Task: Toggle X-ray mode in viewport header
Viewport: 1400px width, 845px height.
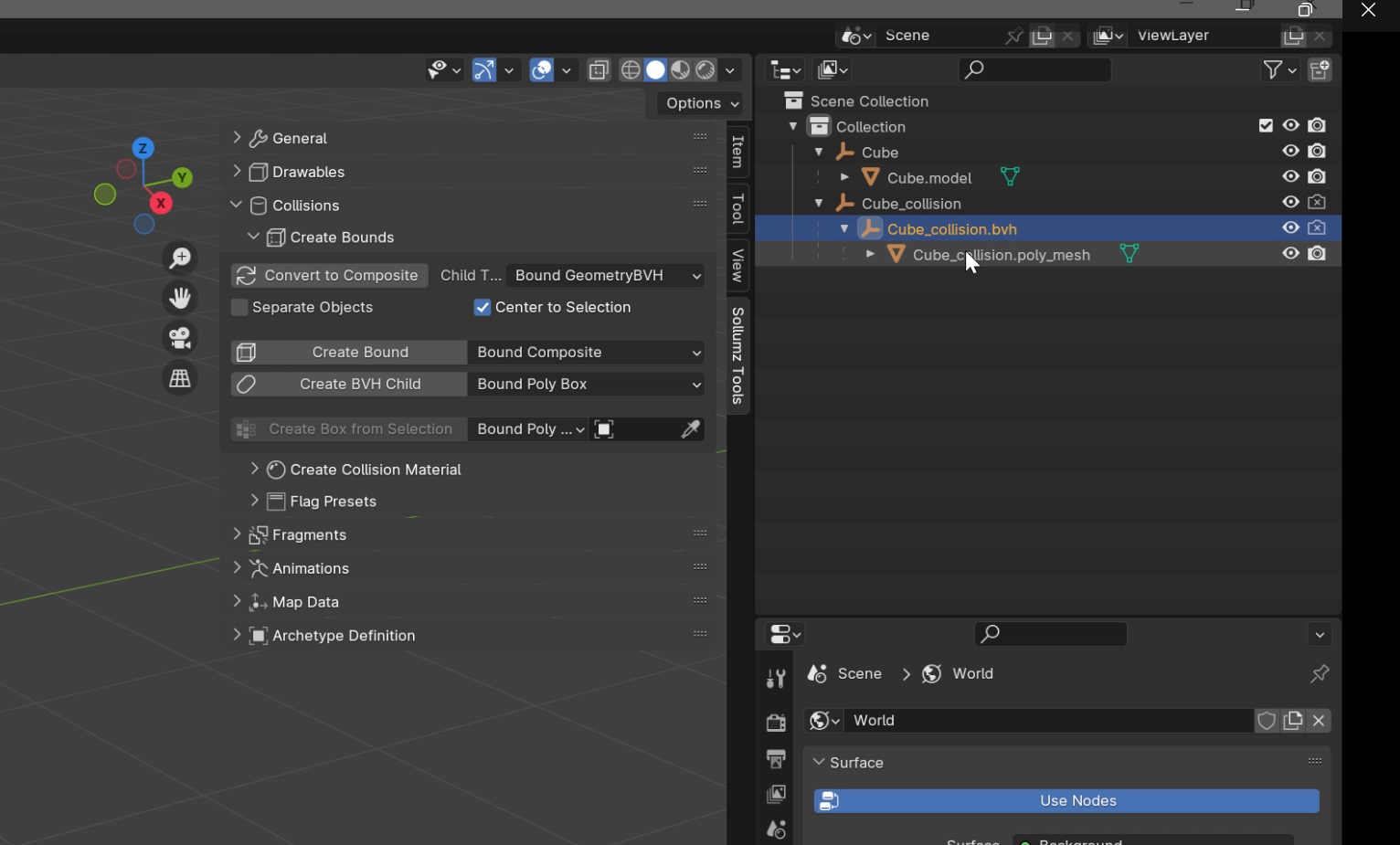Action: click(599, 70)
